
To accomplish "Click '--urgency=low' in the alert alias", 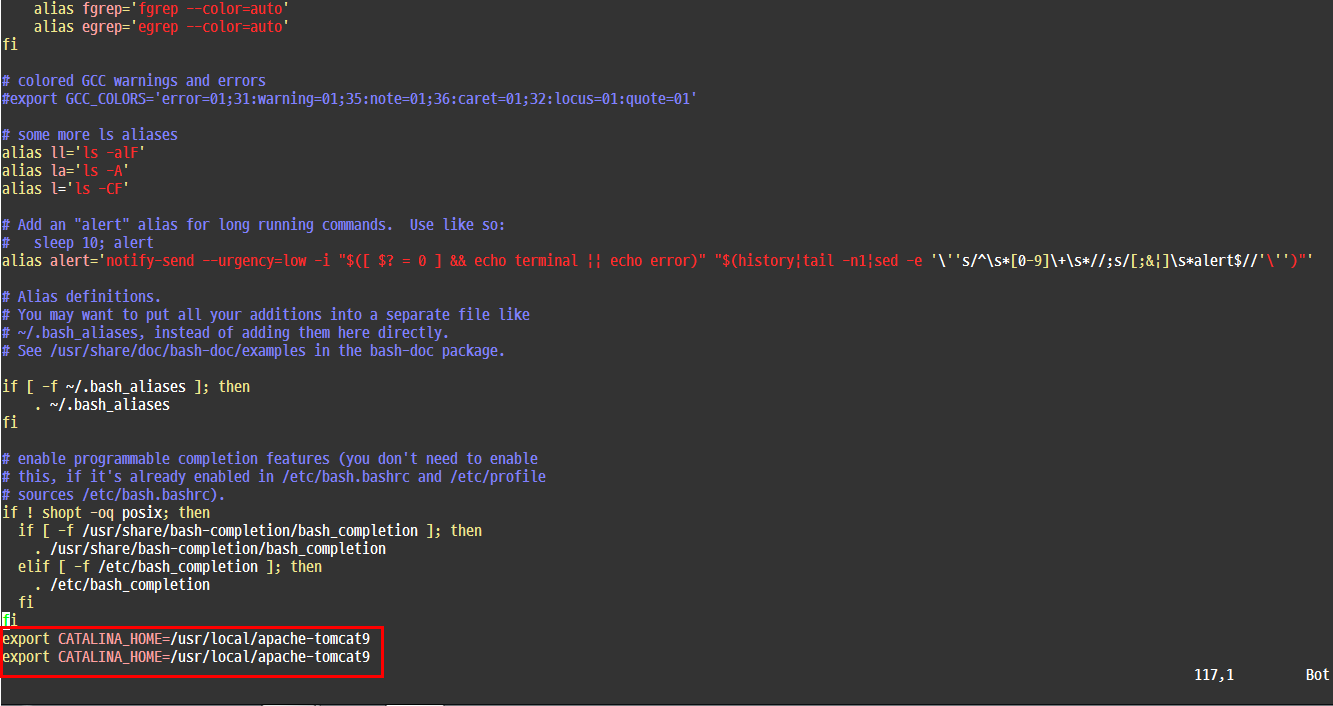I will [254, 260].
